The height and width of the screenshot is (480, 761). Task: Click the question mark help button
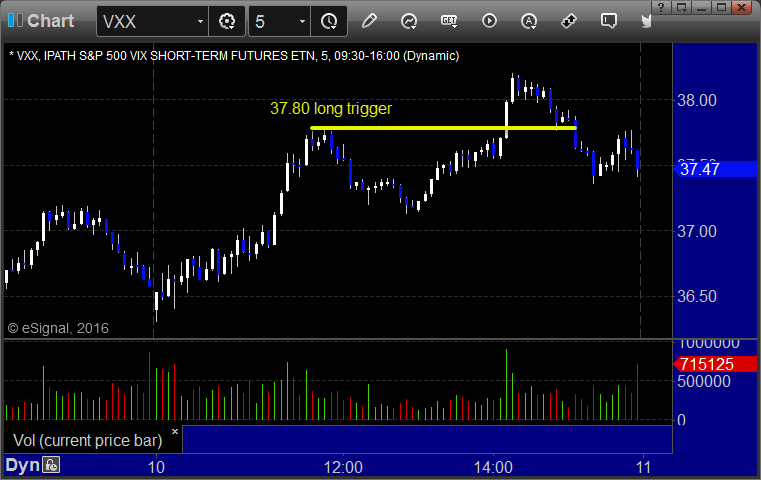(x=661, y=7)
